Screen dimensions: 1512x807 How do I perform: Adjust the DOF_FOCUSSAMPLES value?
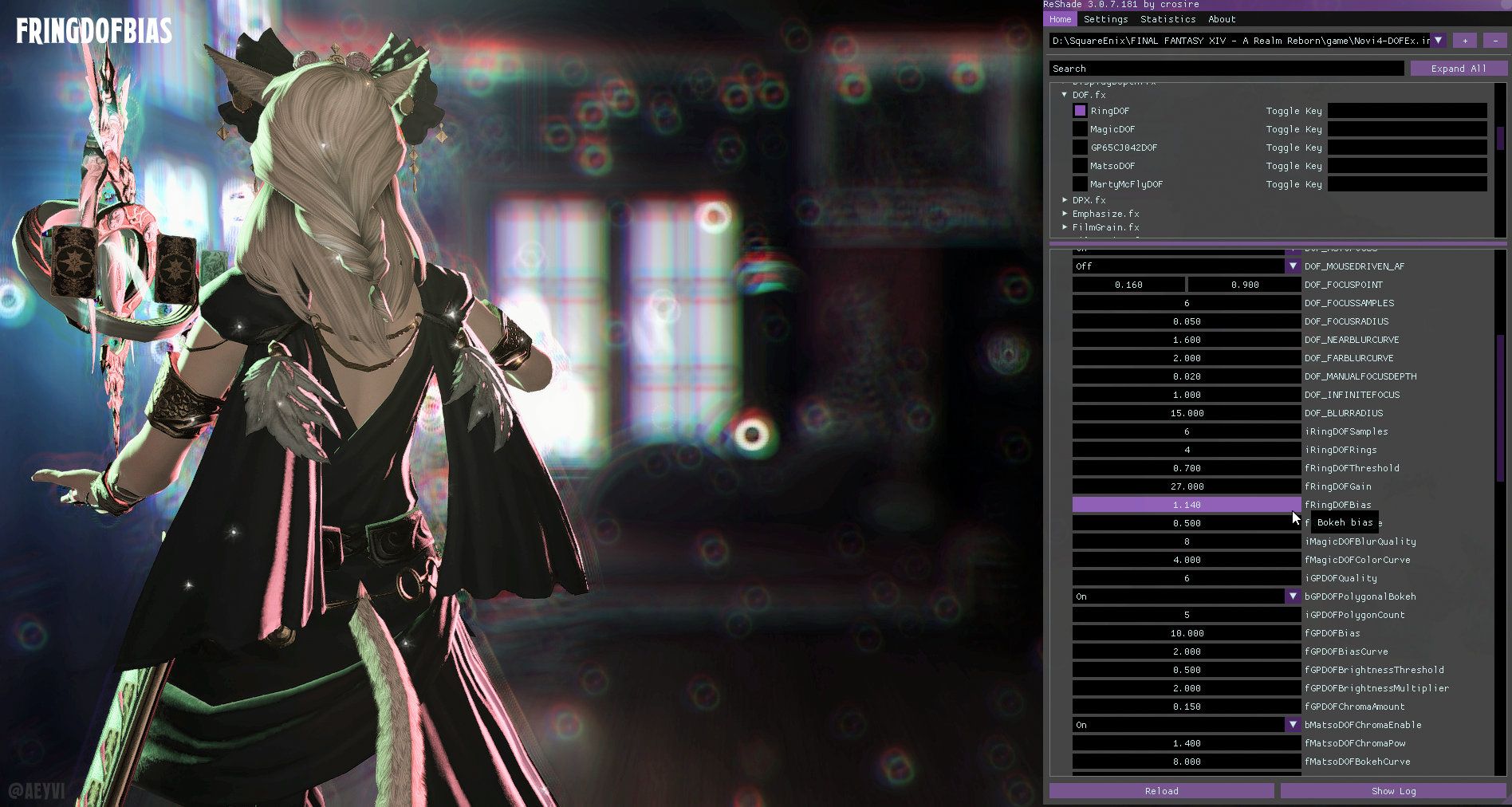(x=1187, y=303)
